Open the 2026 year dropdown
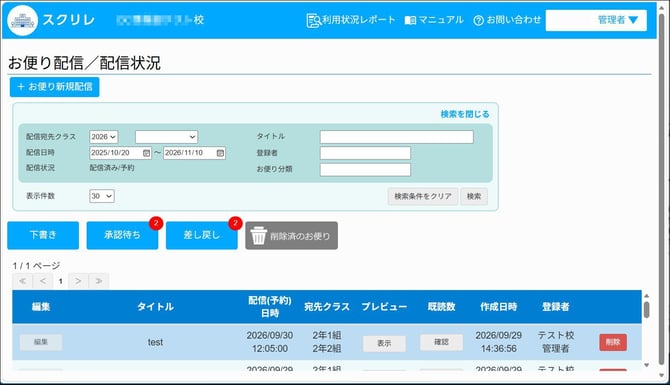 (104, 137)
